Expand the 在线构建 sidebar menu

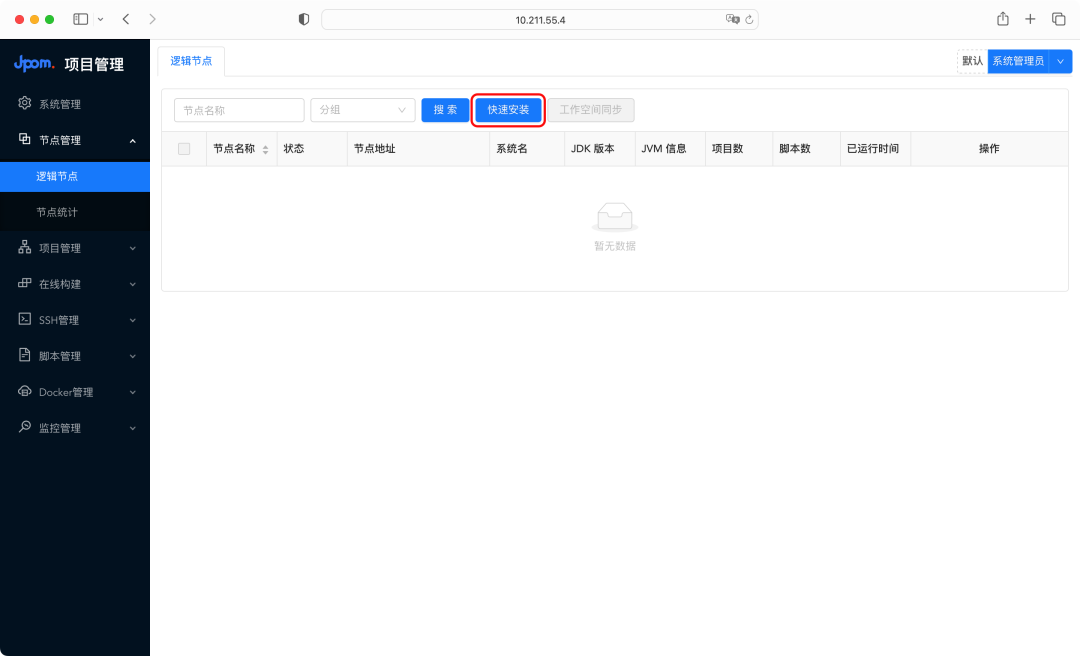pos(133,284)
